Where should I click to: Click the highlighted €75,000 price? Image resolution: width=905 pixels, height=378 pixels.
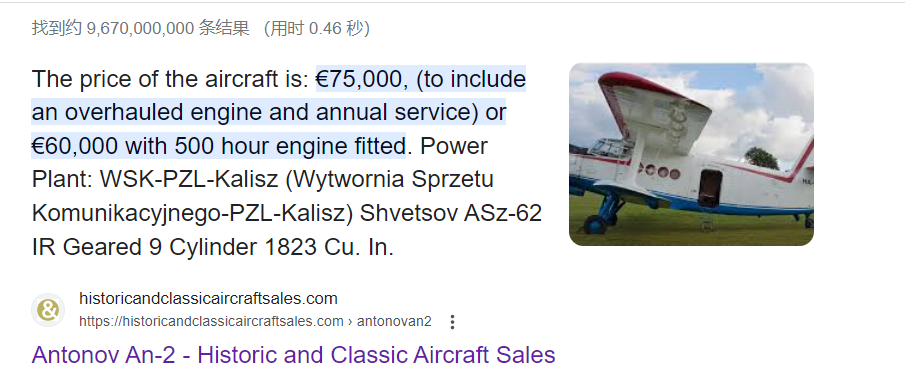tap(358, 79)
